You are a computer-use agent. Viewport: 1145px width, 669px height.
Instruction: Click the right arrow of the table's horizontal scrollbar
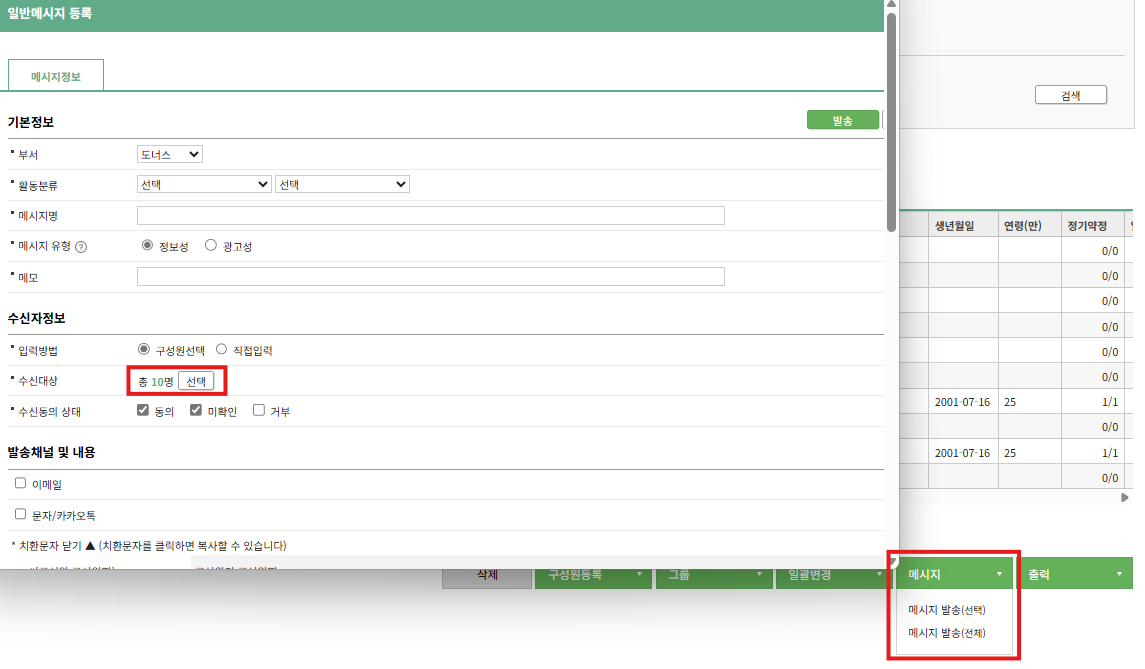click(x=1125, y=497)
